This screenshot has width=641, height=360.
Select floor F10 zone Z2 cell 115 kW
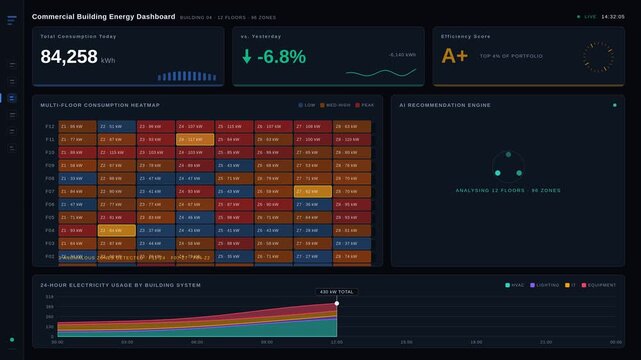pyautogui.click(x=117, y=152)
